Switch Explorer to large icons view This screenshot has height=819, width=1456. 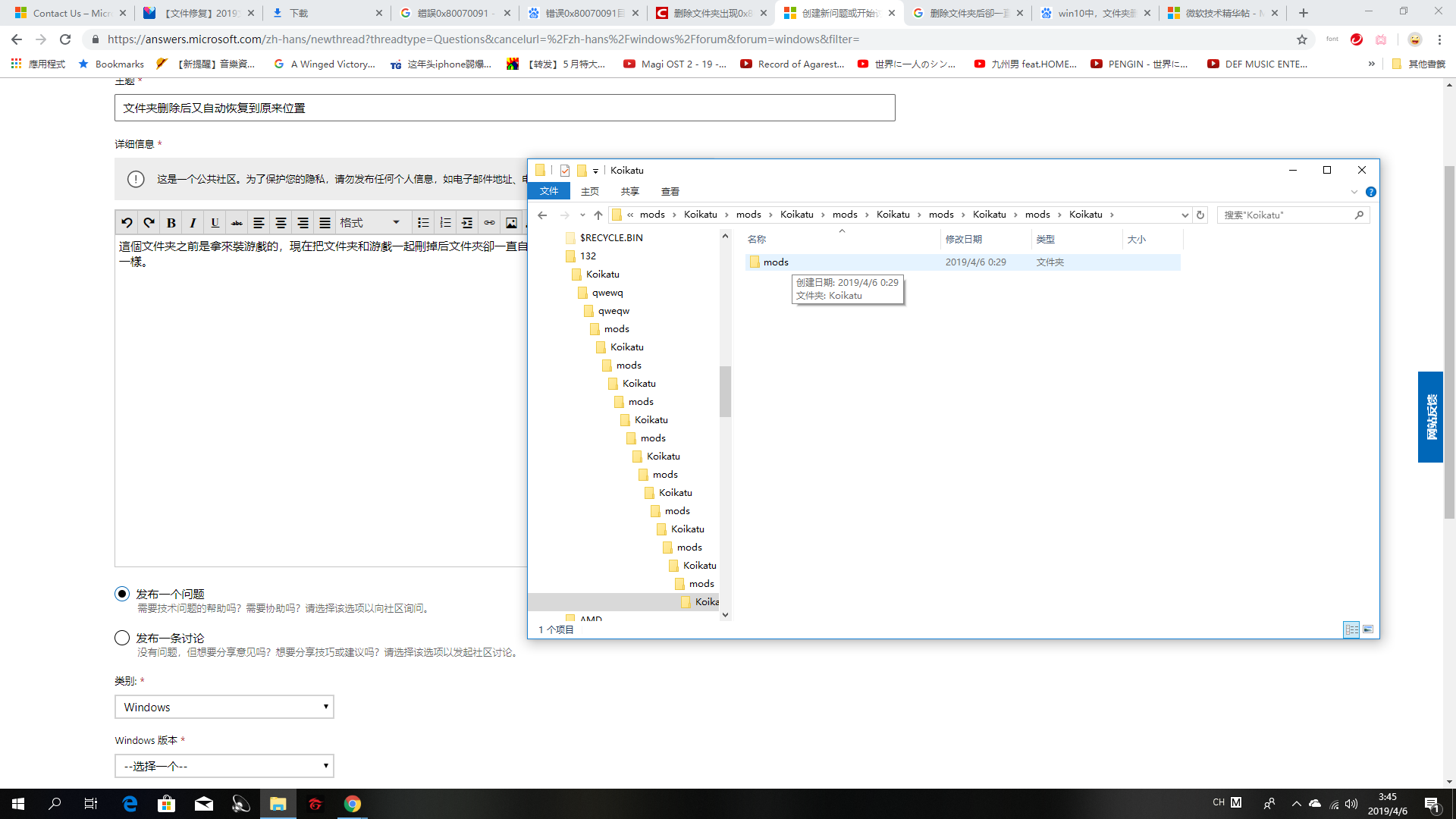click(1368, 629)
